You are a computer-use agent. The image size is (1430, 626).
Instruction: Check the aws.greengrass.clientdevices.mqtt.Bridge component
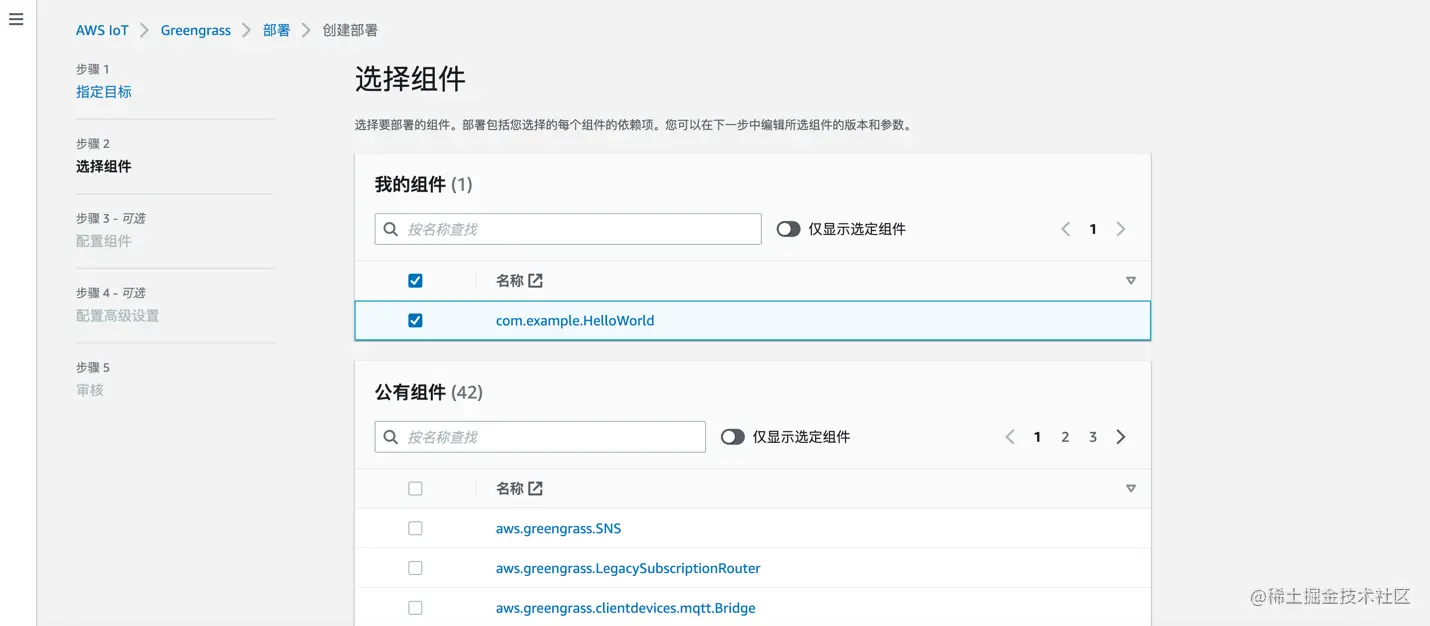click(x=415, y=608)
